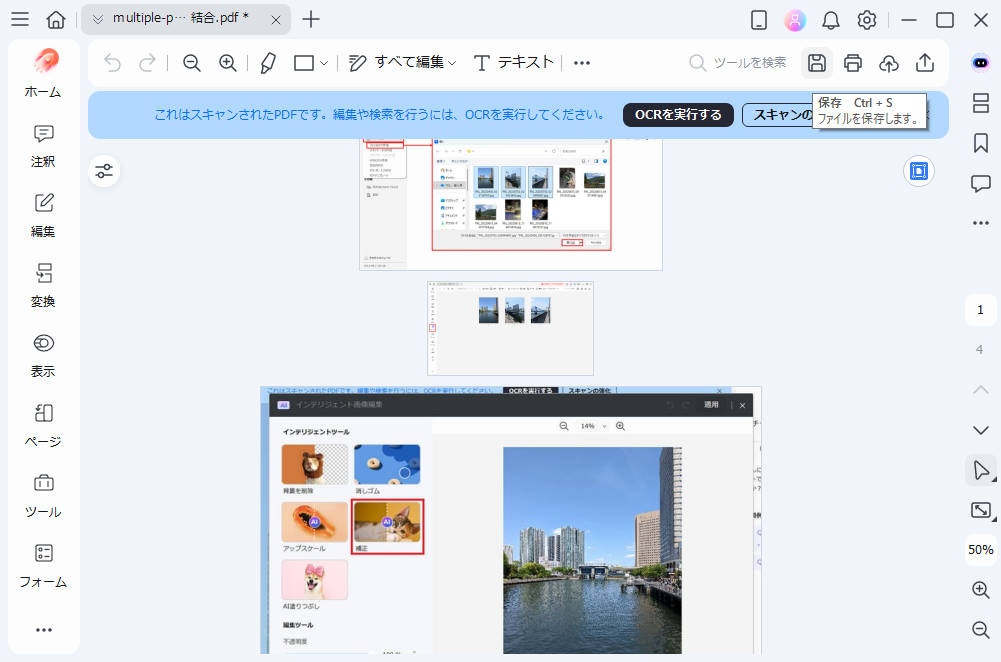Open the comments panel
1001x662 pixels.
[x=981, y=182]
